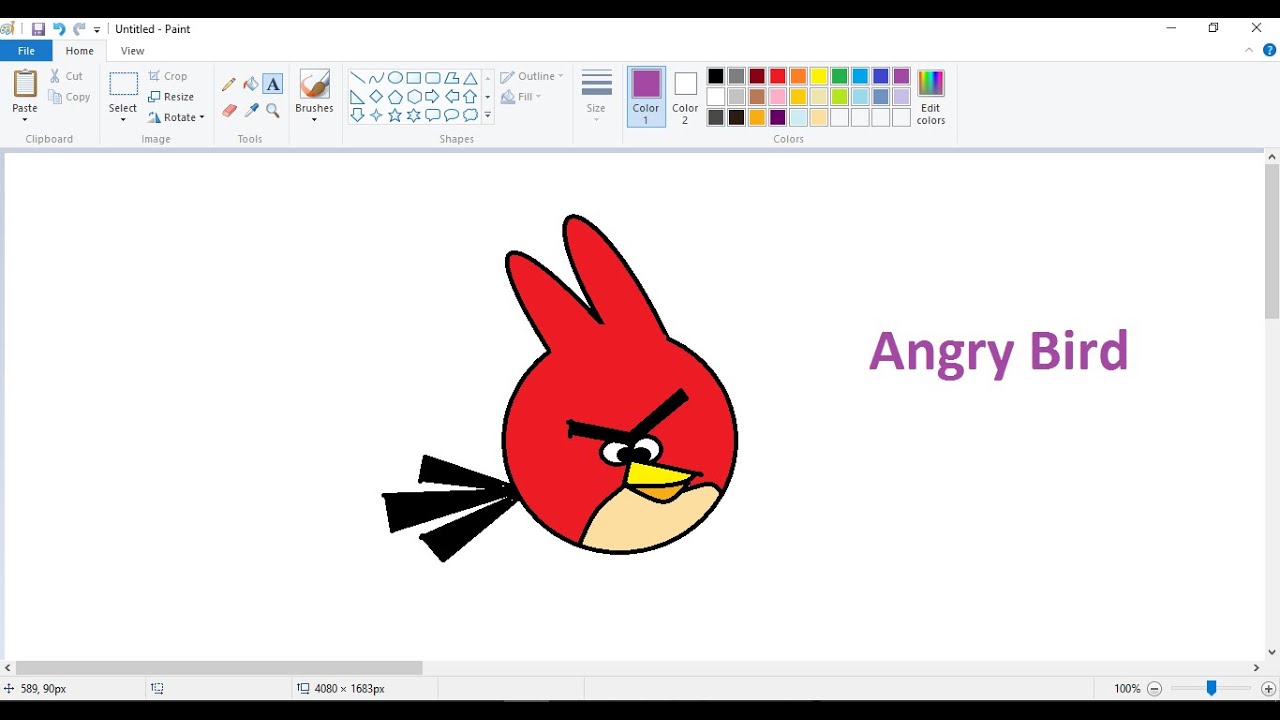Click the Cut button
The height and width of the screenshot is (720, 1280).
coord(66,76)
